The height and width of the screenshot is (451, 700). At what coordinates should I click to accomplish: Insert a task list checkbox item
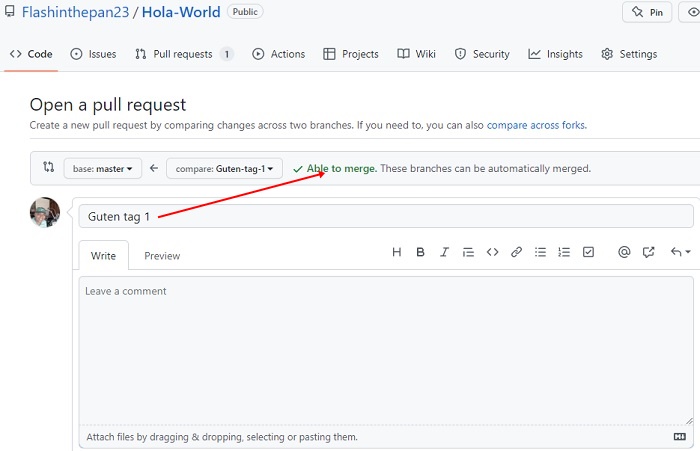[x=588, y=252]
